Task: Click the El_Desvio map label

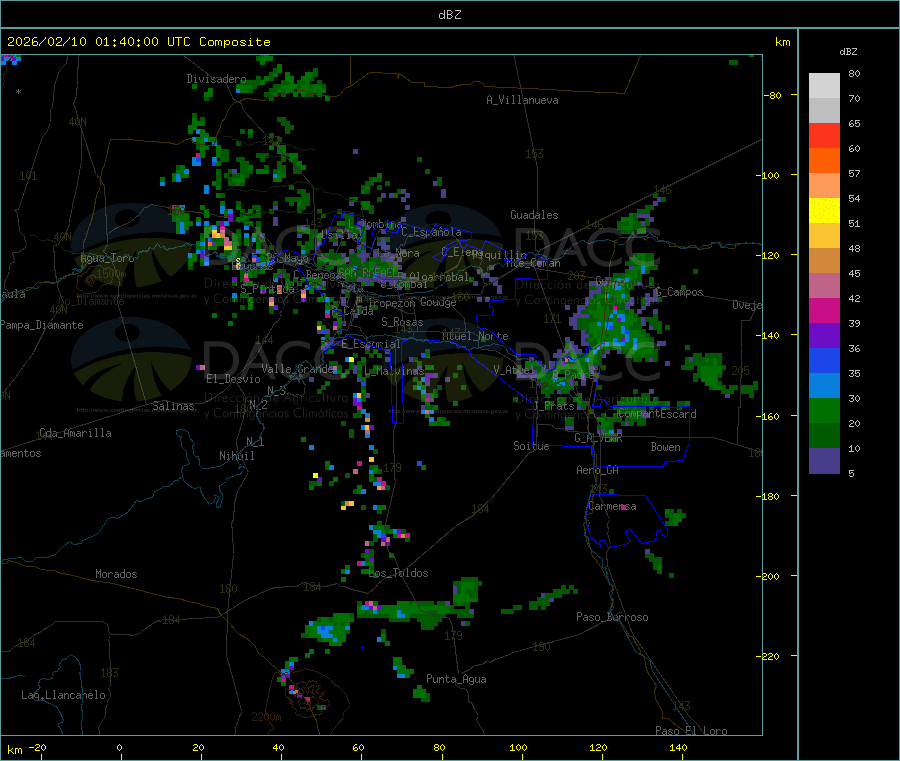Action: [x=234, y=379]
